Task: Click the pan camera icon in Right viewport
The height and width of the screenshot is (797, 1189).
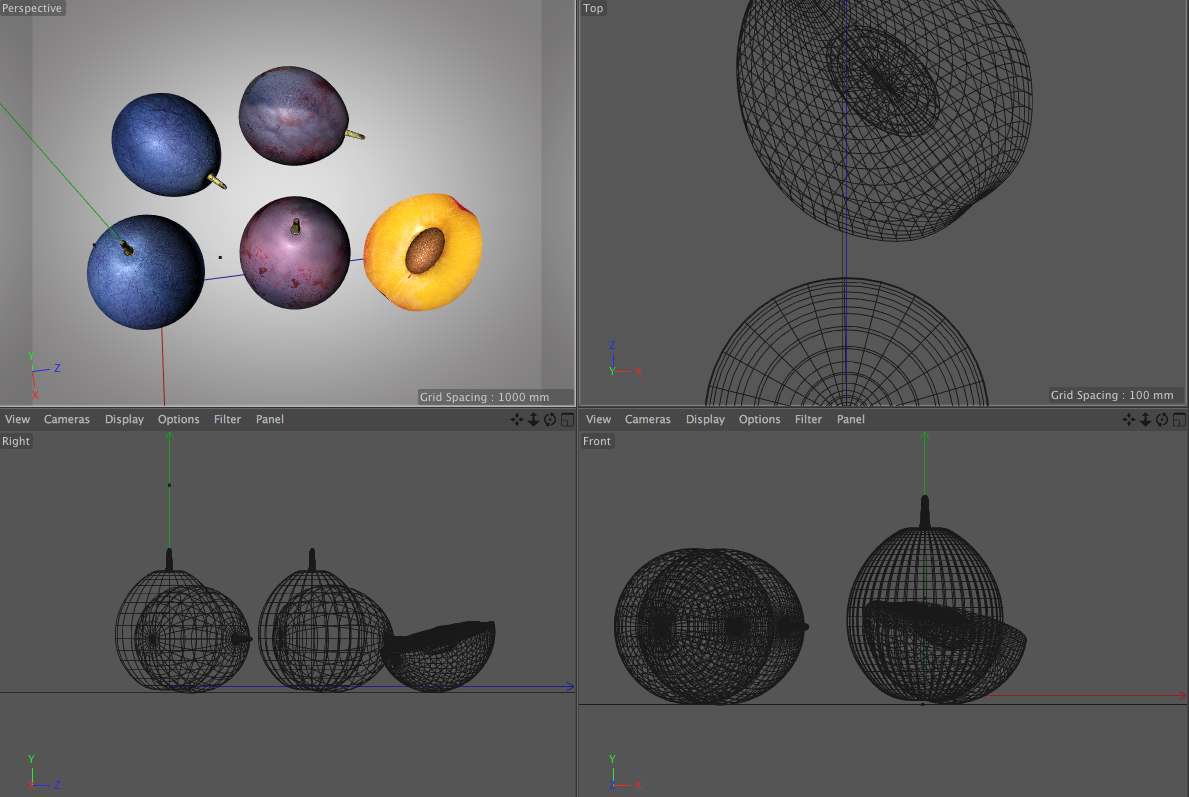Action: 516,420
